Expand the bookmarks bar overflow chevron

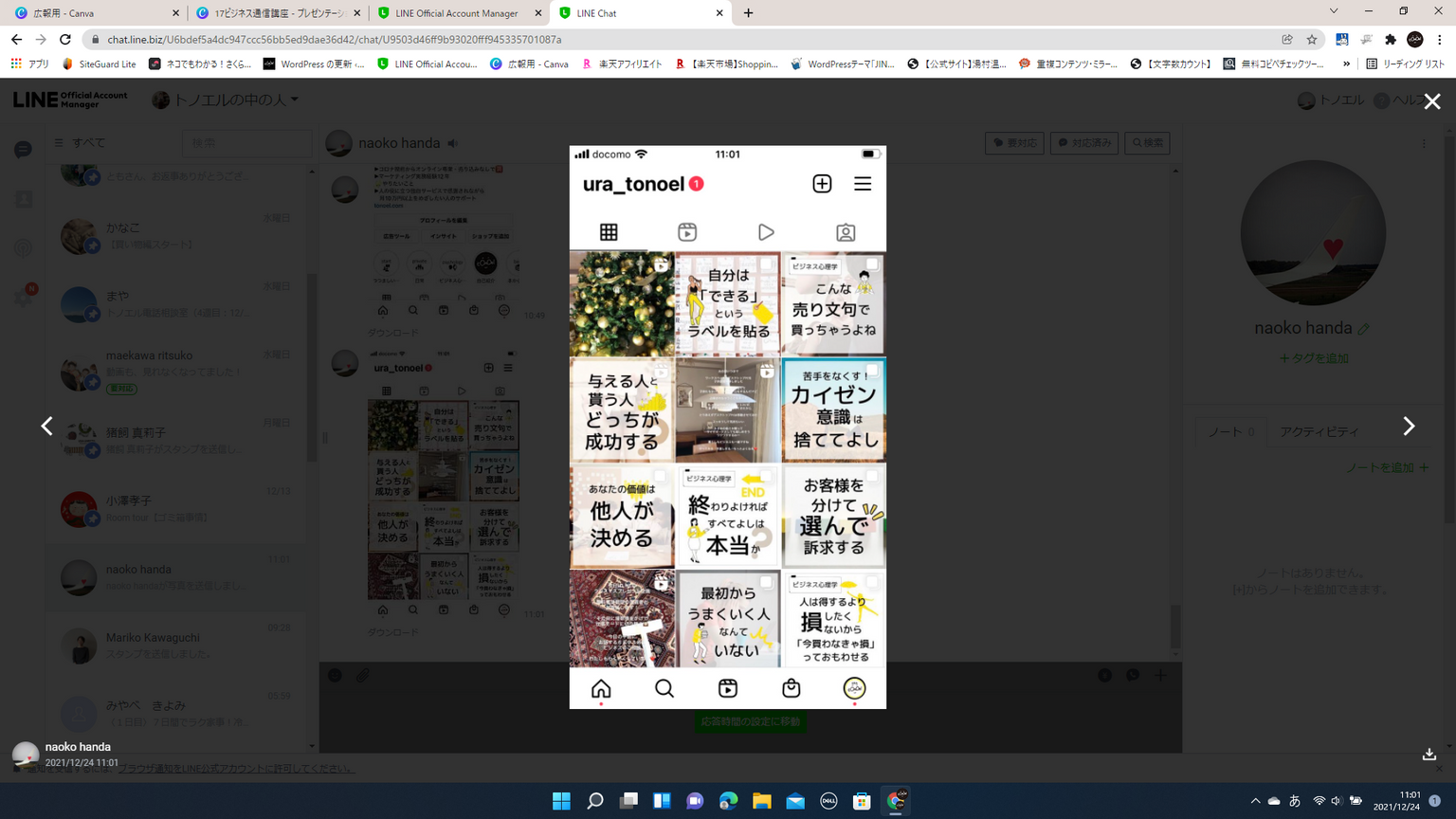coord(1346,64)
